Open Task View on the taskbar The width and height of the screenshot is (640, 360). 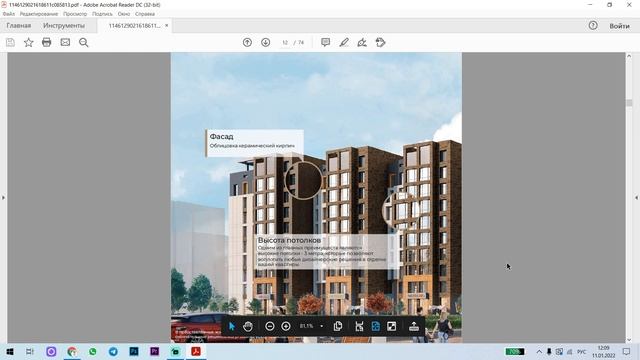pyautogui.click(x=30, y=351)
